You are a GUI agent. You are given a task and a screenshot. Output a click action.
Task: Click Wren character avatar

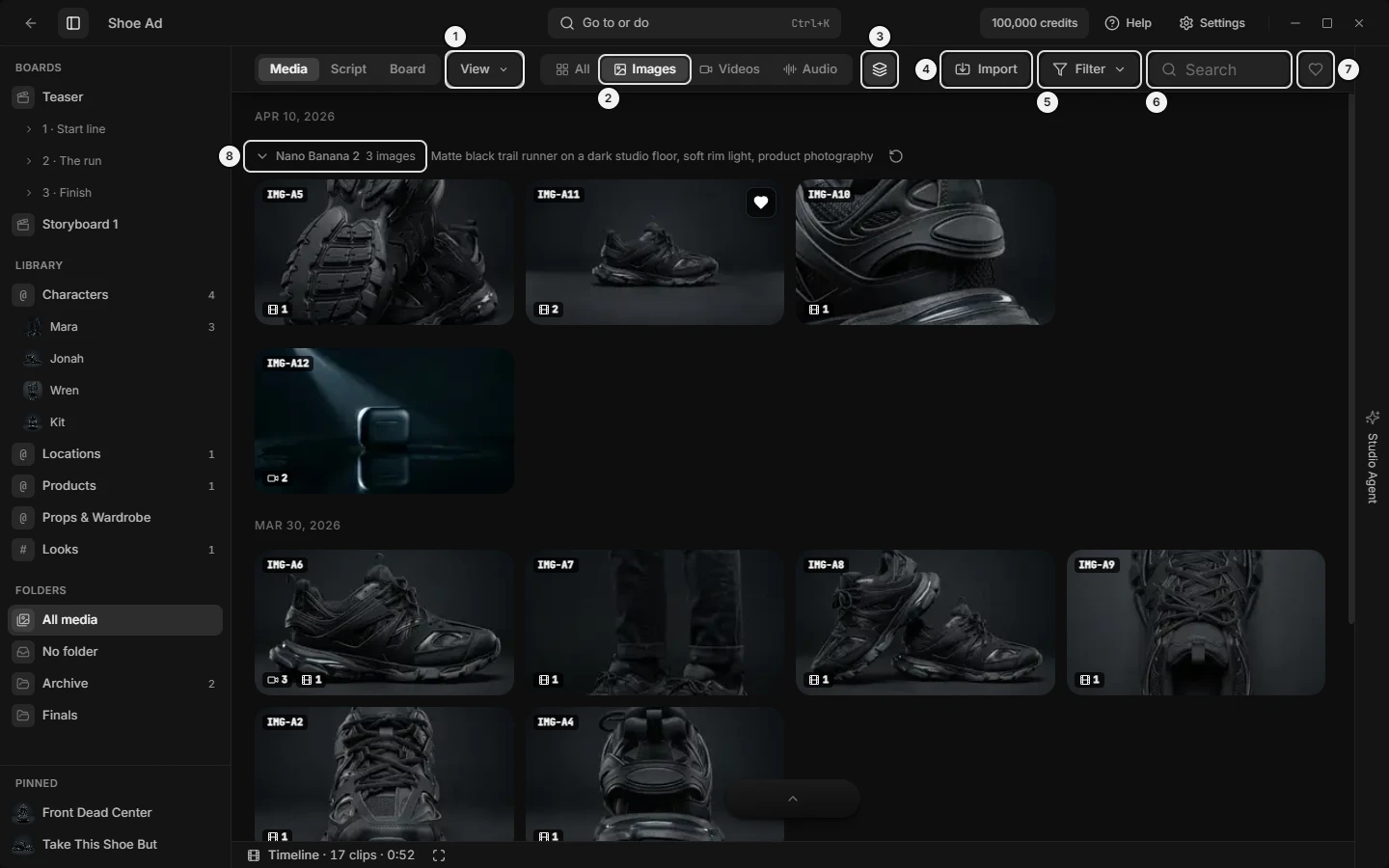point(33,391)
